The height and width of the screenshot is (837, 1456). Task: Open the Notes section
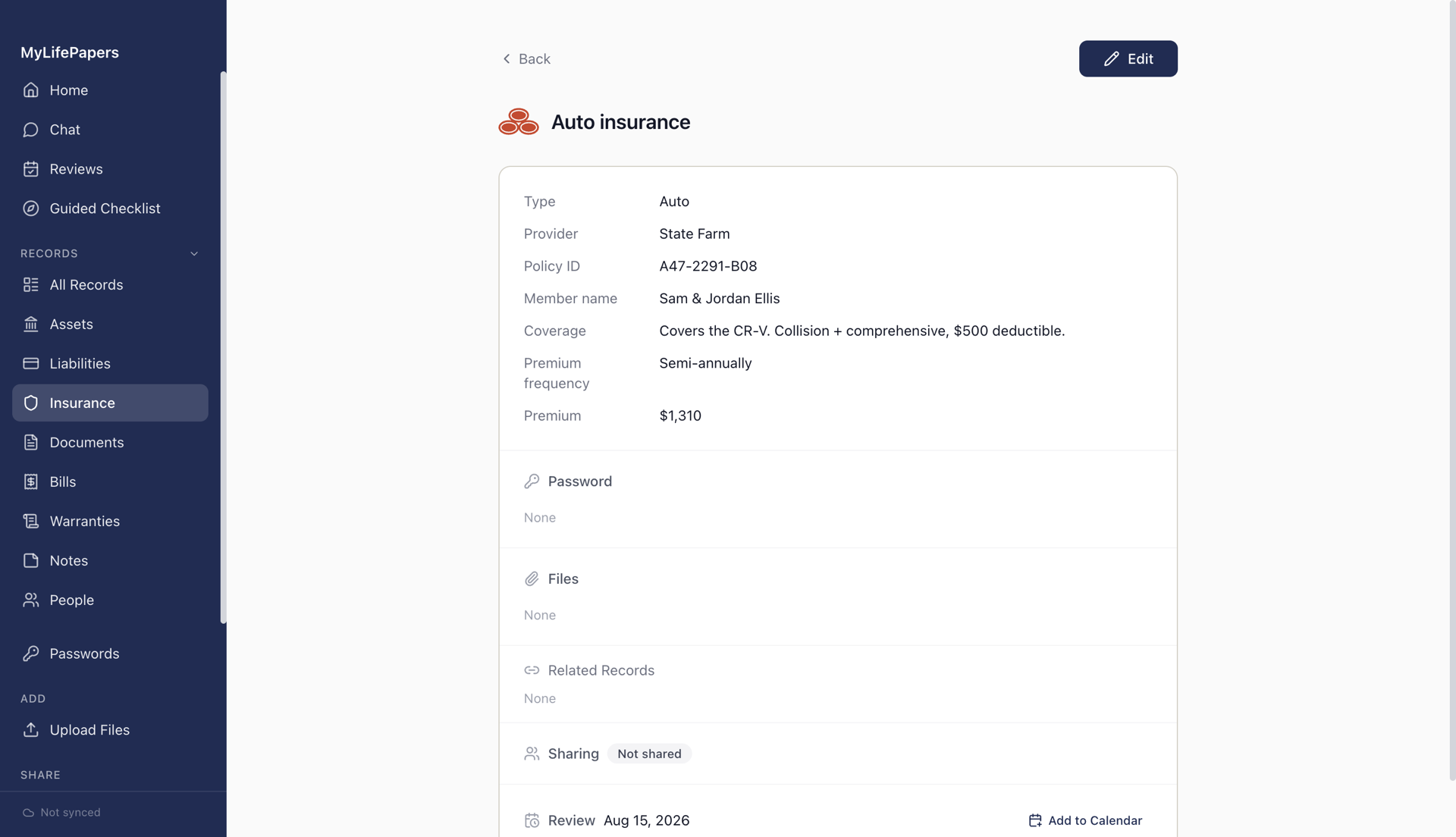pyautogui.click(x=110, y=561)
